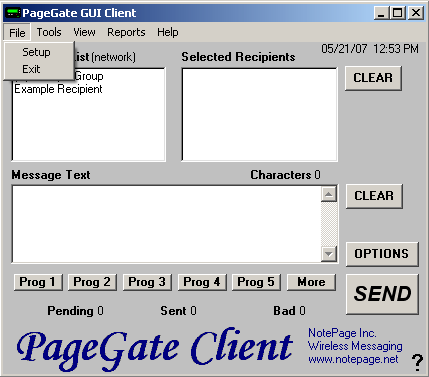Viewport: 429px width, 377px height.
Task: Click the 05/21/07 12:53 PM timestamp
Action: pyautogui.click(x=370, y=49)
